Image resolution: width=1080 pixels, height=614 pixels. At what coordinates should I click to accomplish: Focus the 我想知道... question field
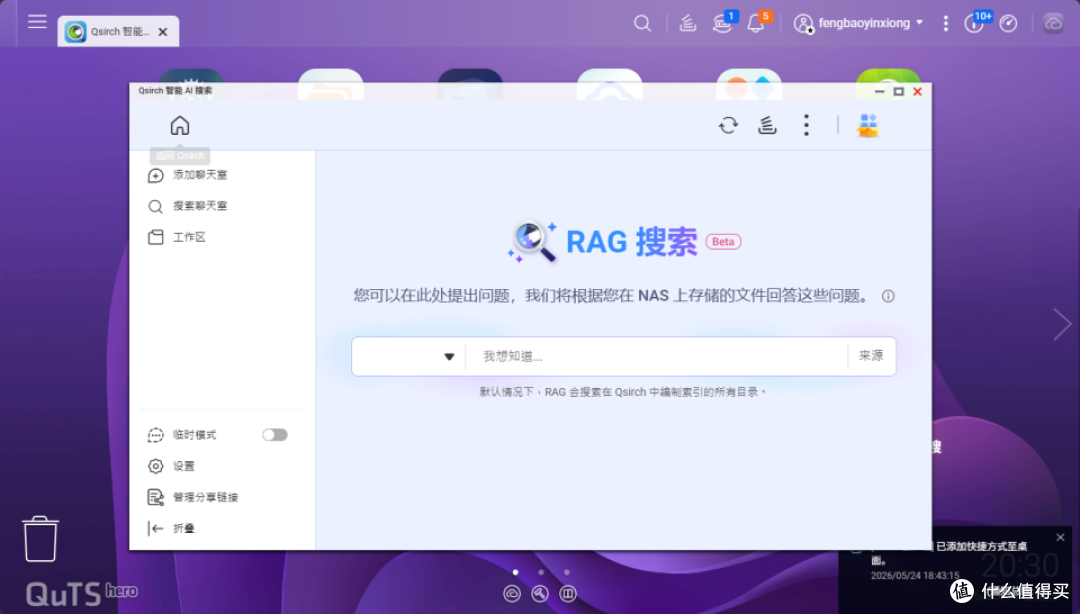click(656, 356)
